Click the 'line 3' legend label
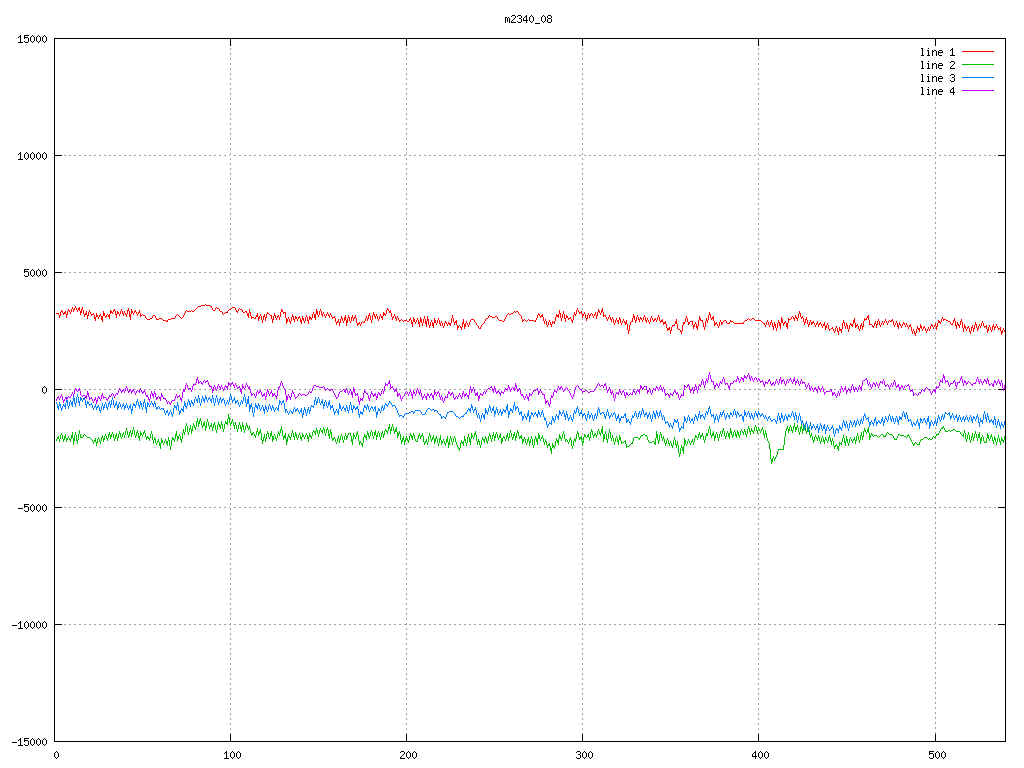 click(x=937, y=78)
